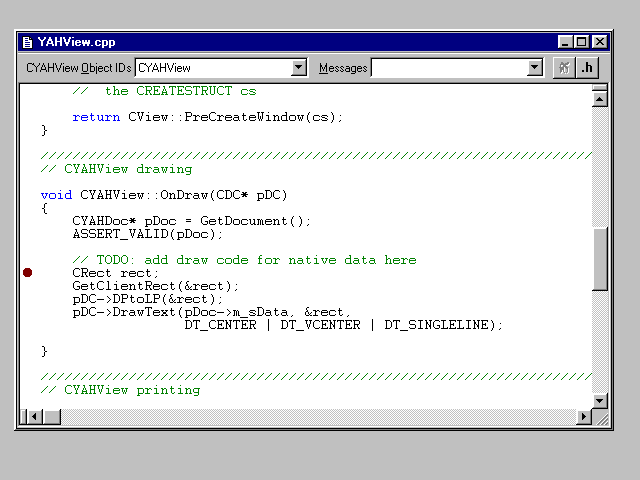This screenshot has width=640, height=480.
Task: Open the document icon menu in title bar
Action: tap(27, 42)
